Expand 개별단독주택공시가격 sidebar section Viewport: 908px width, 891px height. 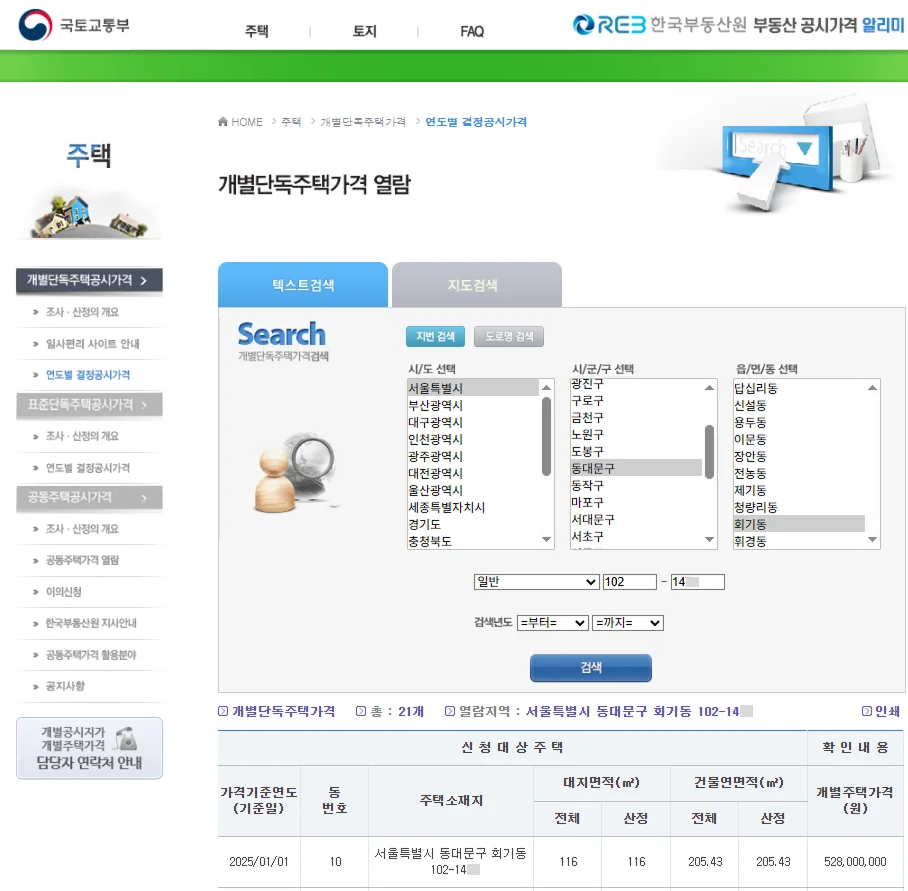point(89,280)
